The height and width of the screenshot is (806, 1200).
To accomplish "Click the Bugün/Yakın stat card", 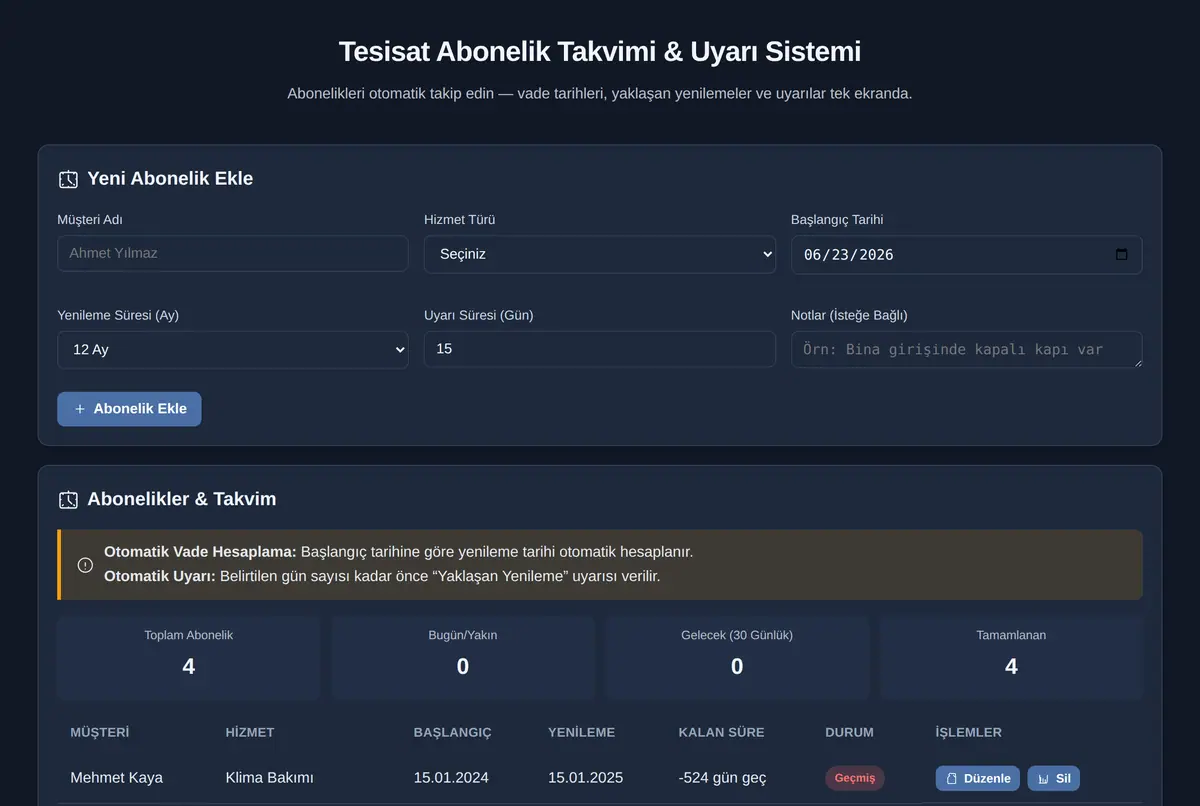I will 463,657.
